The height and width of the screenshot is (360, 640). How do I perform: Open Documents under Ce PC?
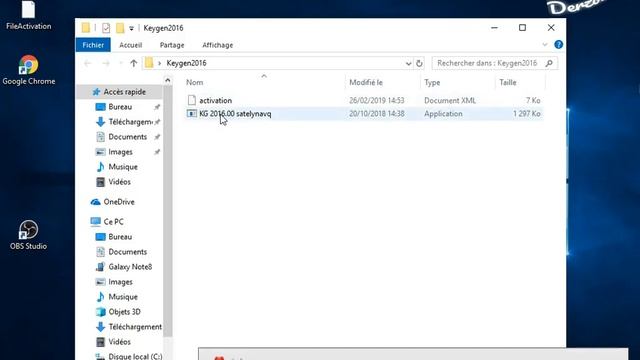click(x=127, y=252)
